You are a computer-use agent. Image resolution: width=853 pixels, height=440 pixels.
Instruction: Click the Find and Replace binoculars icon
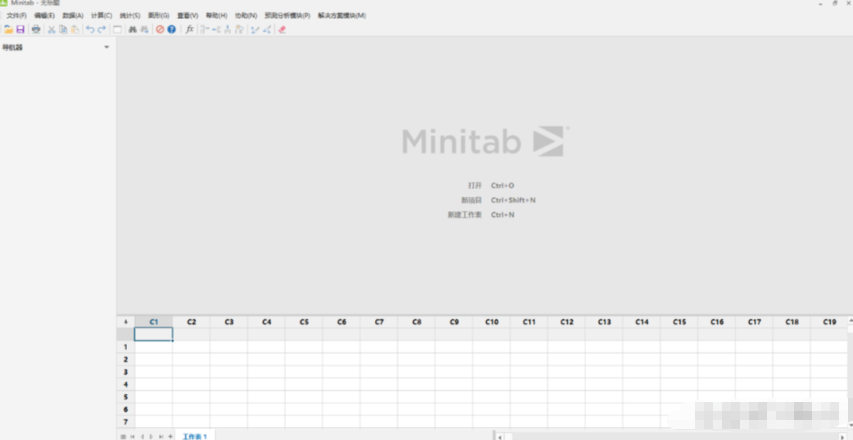click(x=144, y=29)
